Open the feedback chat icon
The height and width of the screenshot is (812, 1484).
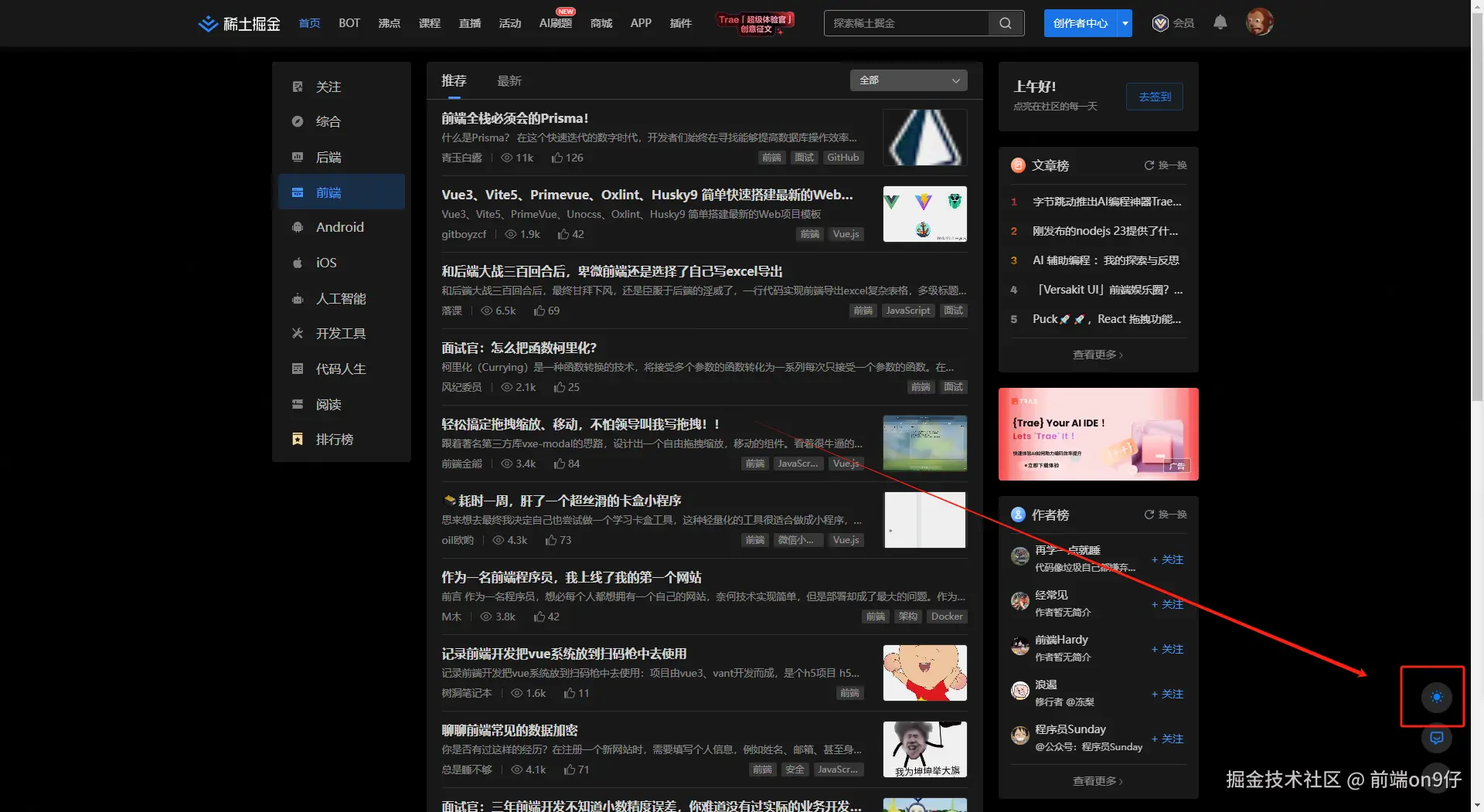pyautogui.click(x=1437, y=738)
